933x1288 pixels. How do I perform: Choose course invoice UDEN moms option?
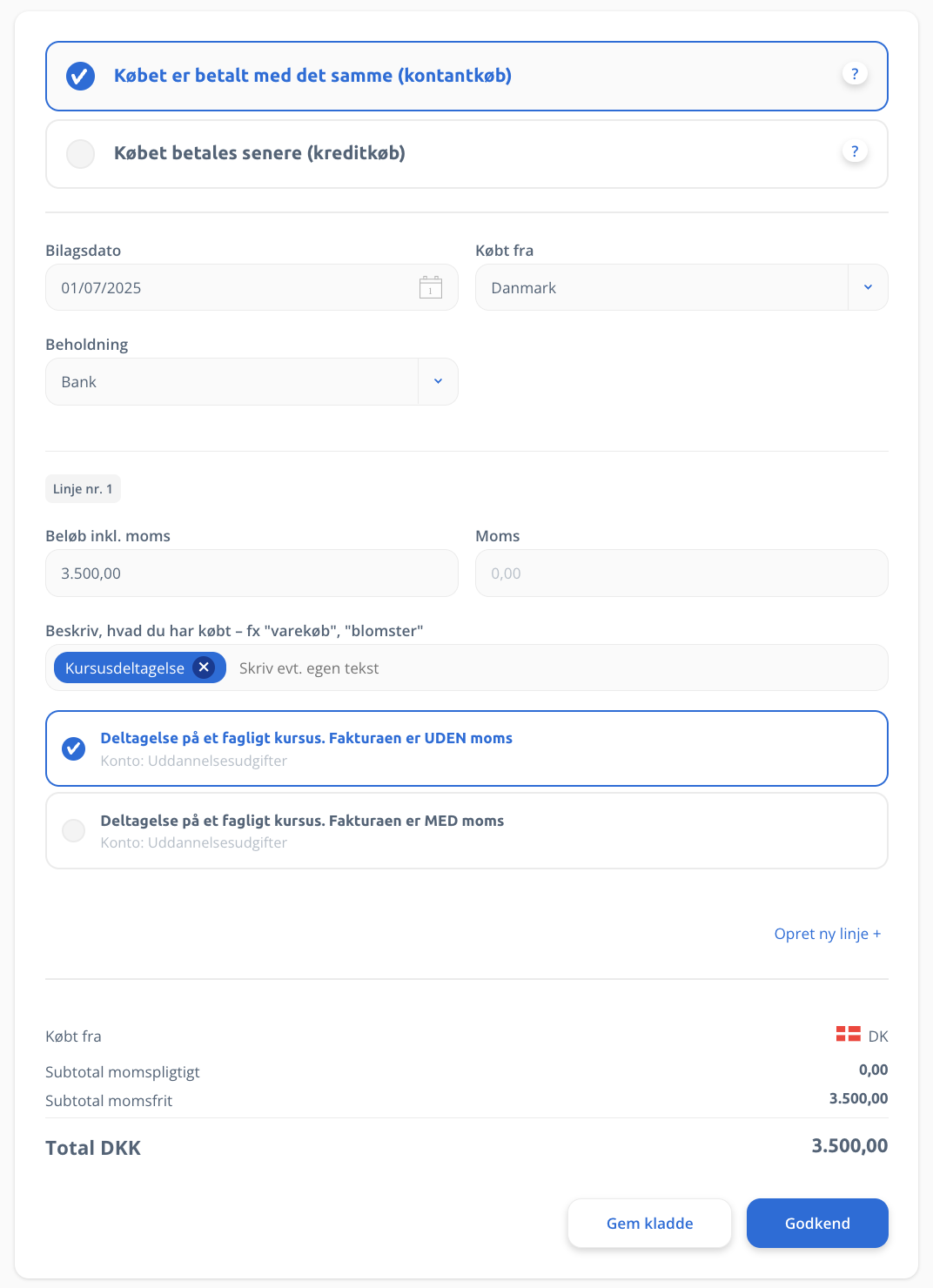coord(466,748)
